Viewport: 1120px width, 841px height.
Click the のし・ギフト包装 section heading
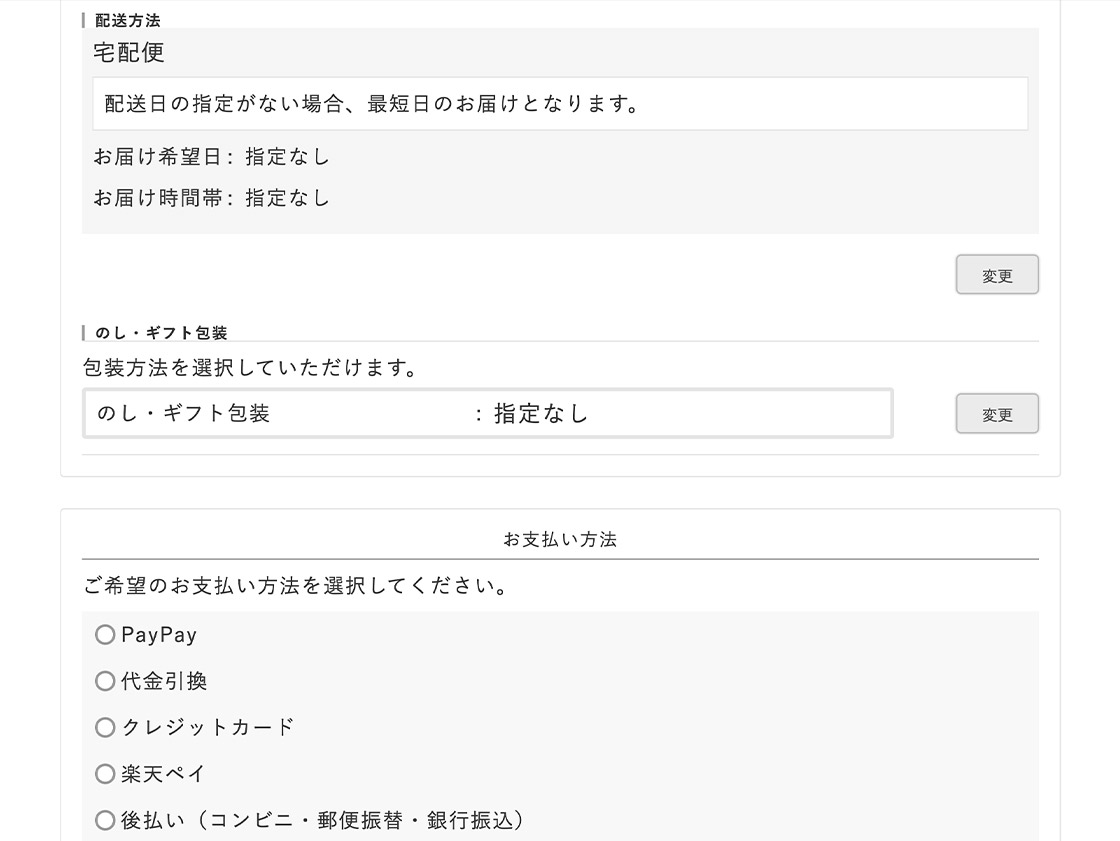tap(161, 333)
